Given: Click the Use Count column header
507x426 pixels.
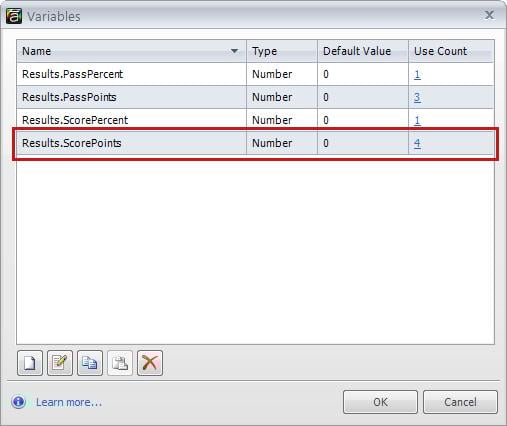Looking at the screenshot, I should tap(451, 51).
